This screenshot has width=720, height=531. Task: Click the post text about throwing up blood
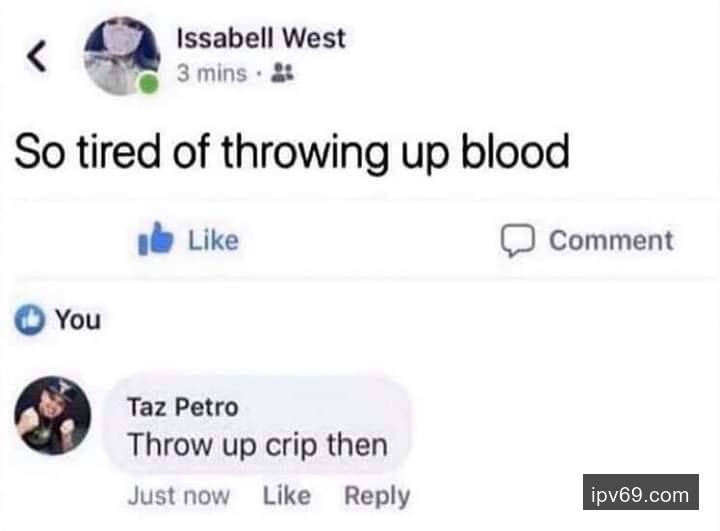coord(292,152)
